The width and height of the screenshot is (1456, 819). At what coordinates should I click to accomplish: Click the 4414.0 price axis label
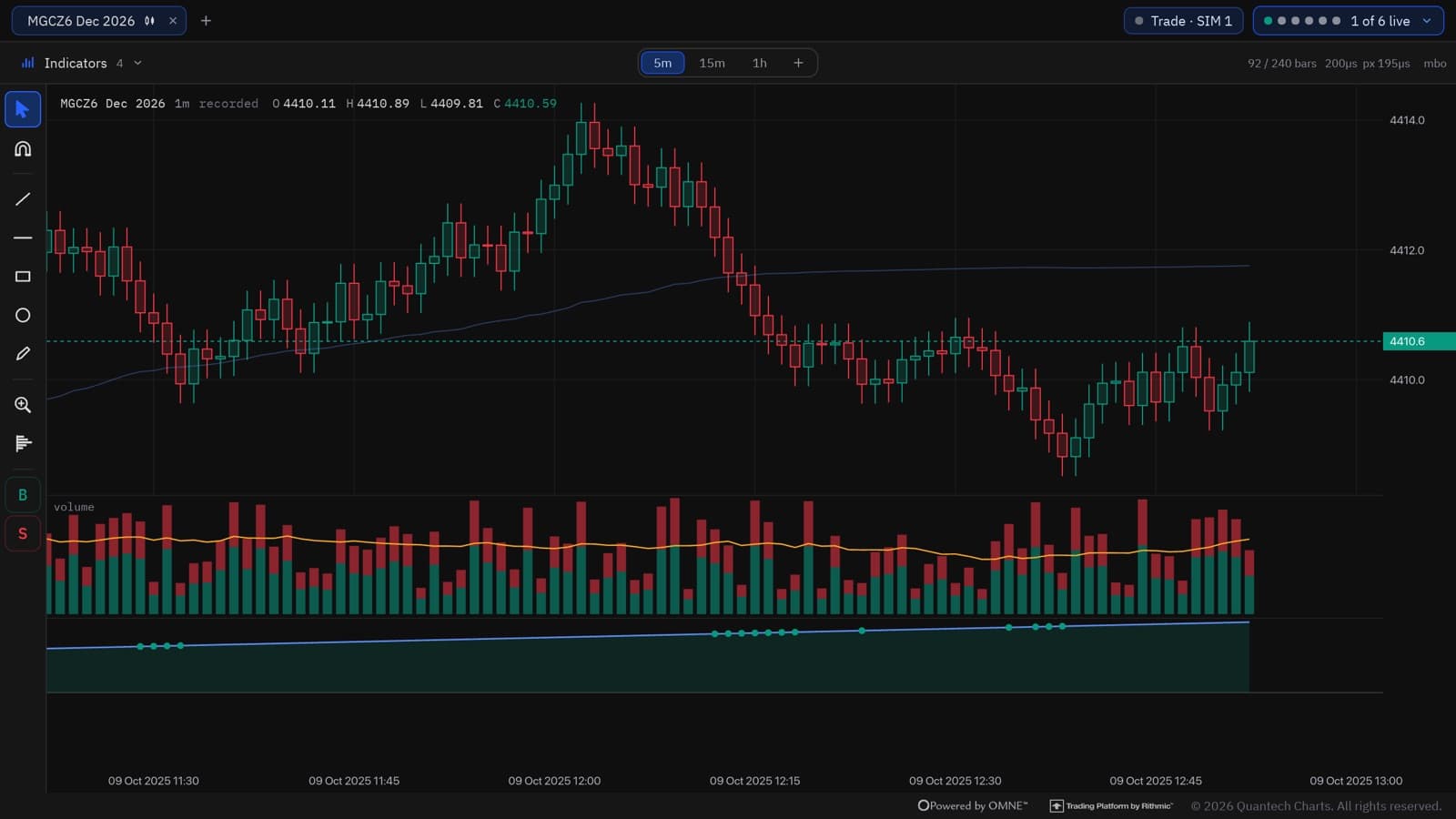[x=1407, y=120]
